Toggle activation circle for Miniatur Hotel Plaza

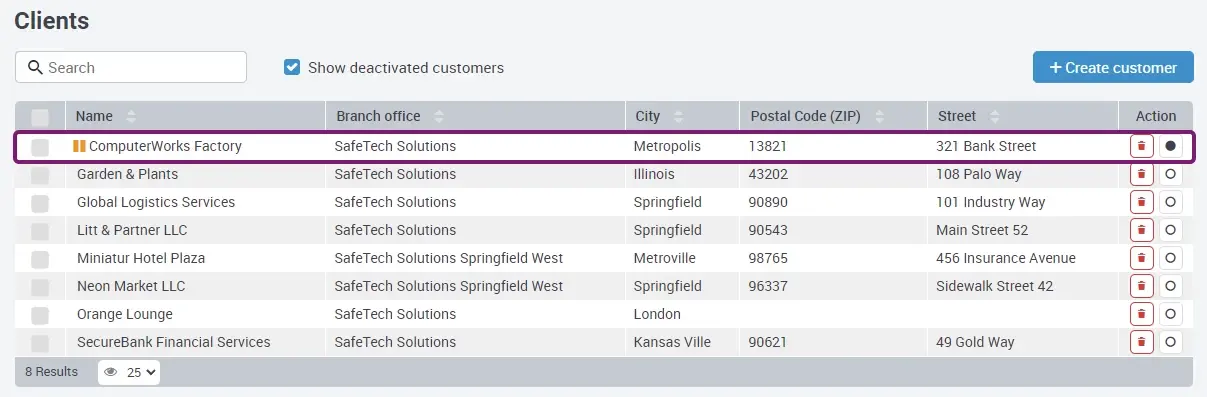[1170, 258]
